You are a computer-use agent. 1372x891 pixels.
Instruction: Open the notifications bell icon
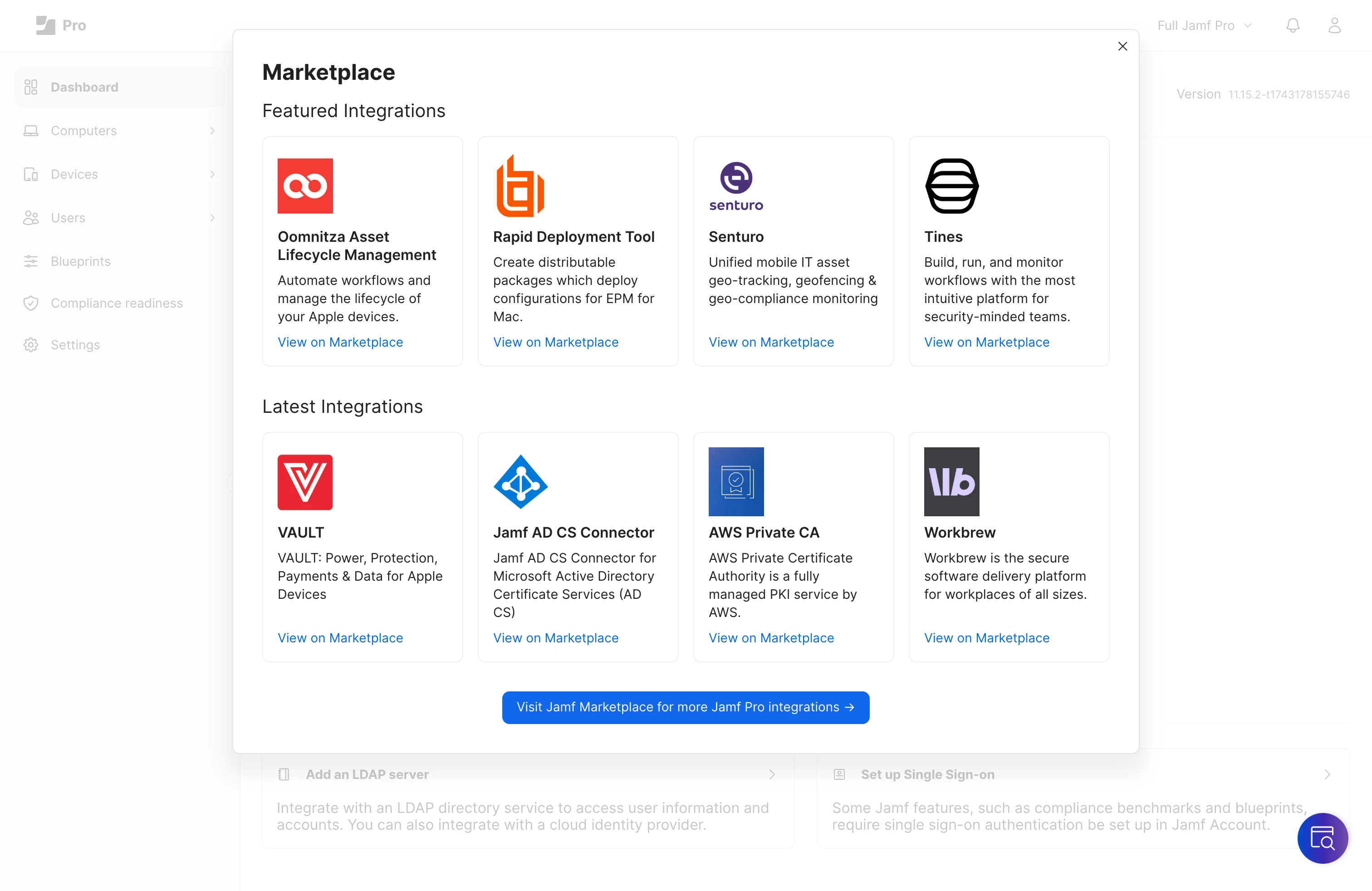click(1293, 25)
